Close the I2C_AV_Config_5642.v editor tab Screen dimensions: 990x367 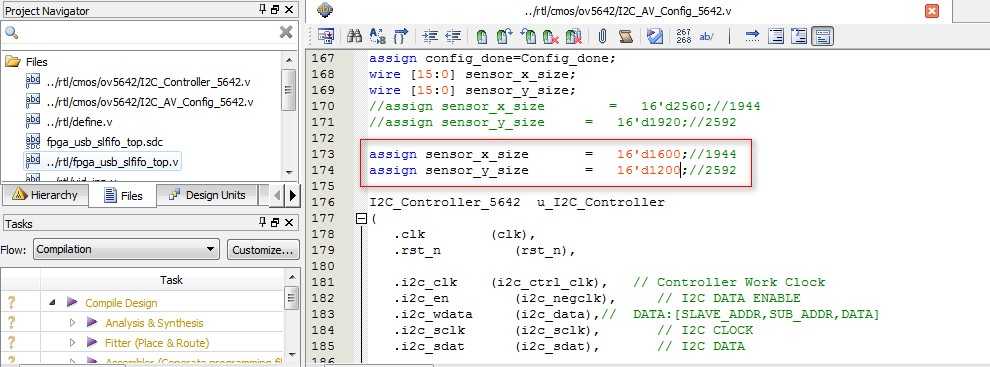(x=931, y=11)
